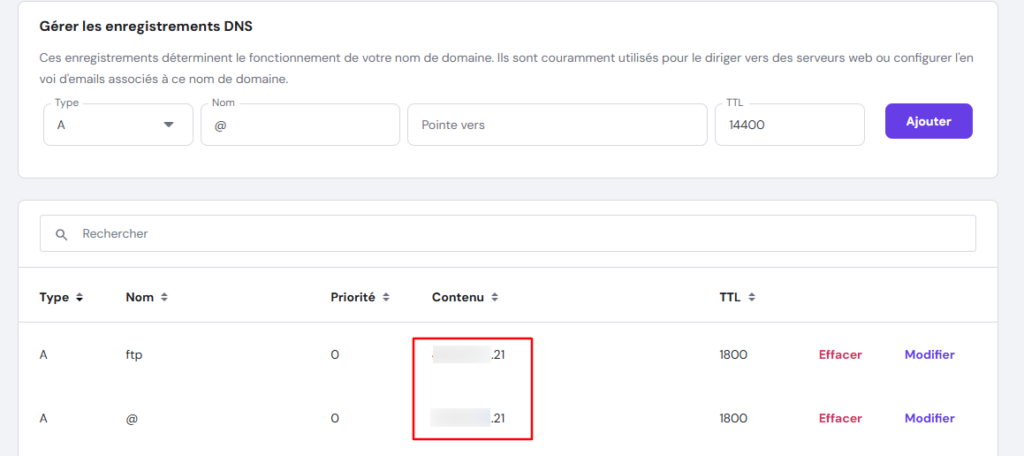1024x456 pixels.
Task: Sort records by Type column arrows
Action: (79, 298)
